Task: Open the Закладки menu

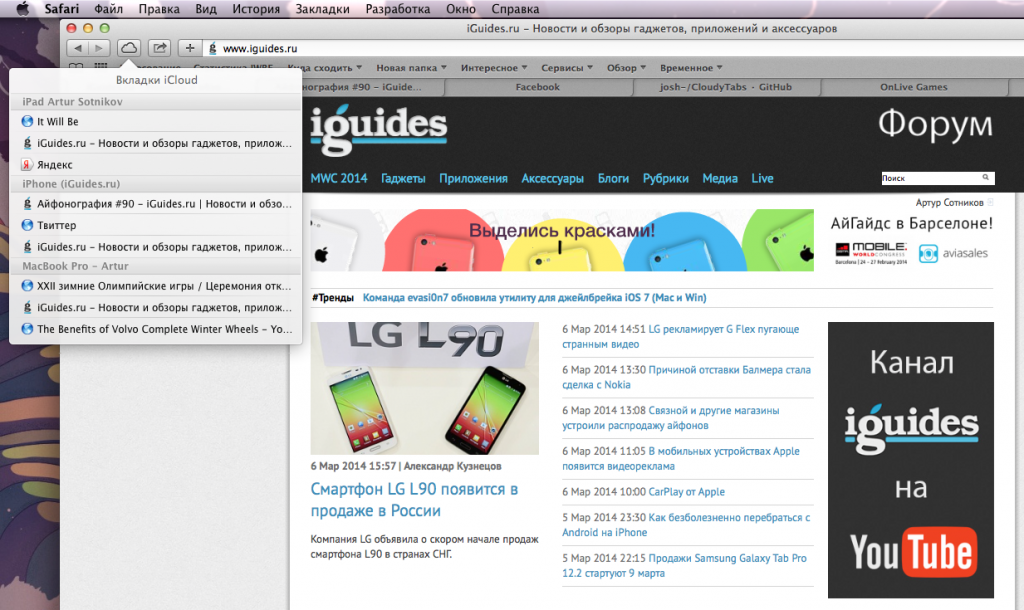Action: coord(322,9)
